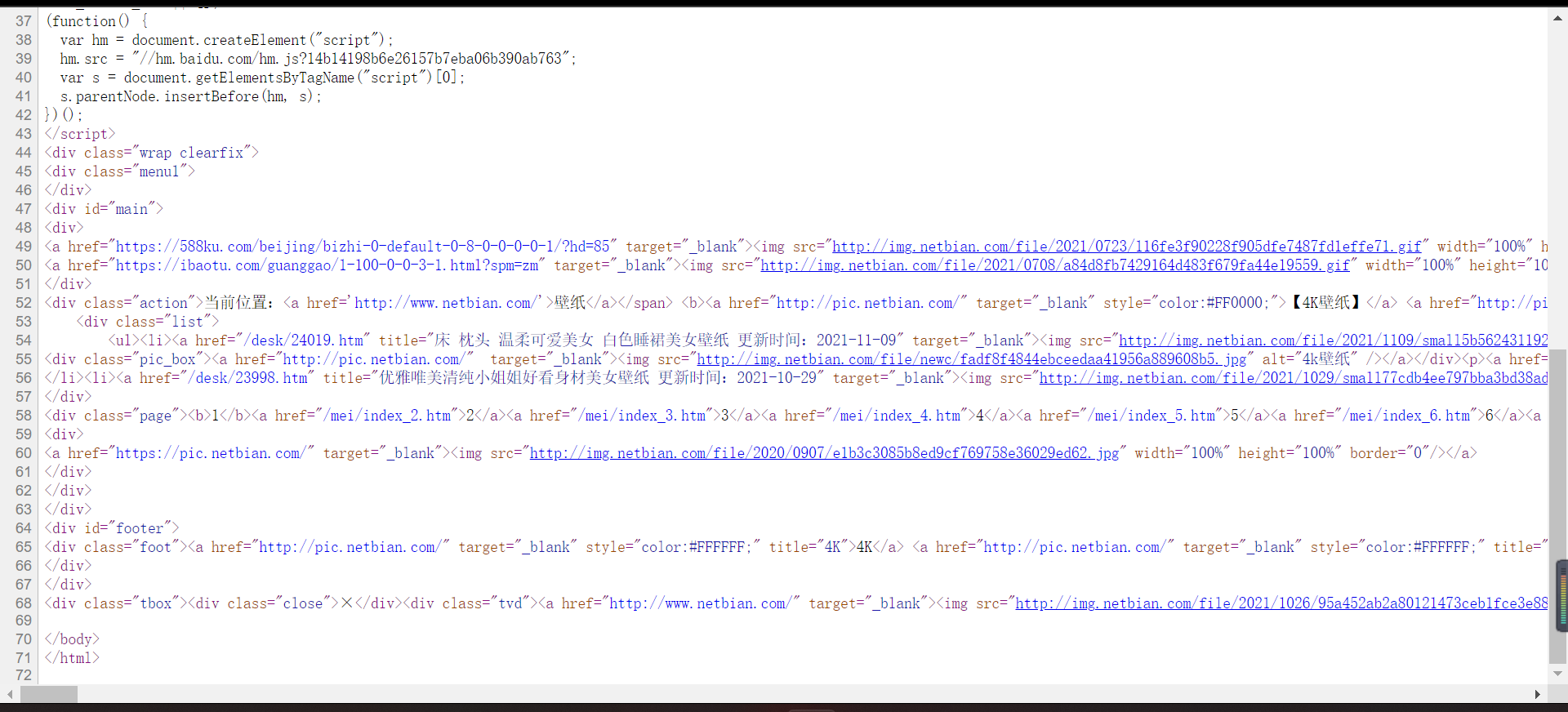The image size is (1568, 712).
Task: Click the 更新时间: 2021-11-09 text on line 54
Action: [x=817, y=340]
